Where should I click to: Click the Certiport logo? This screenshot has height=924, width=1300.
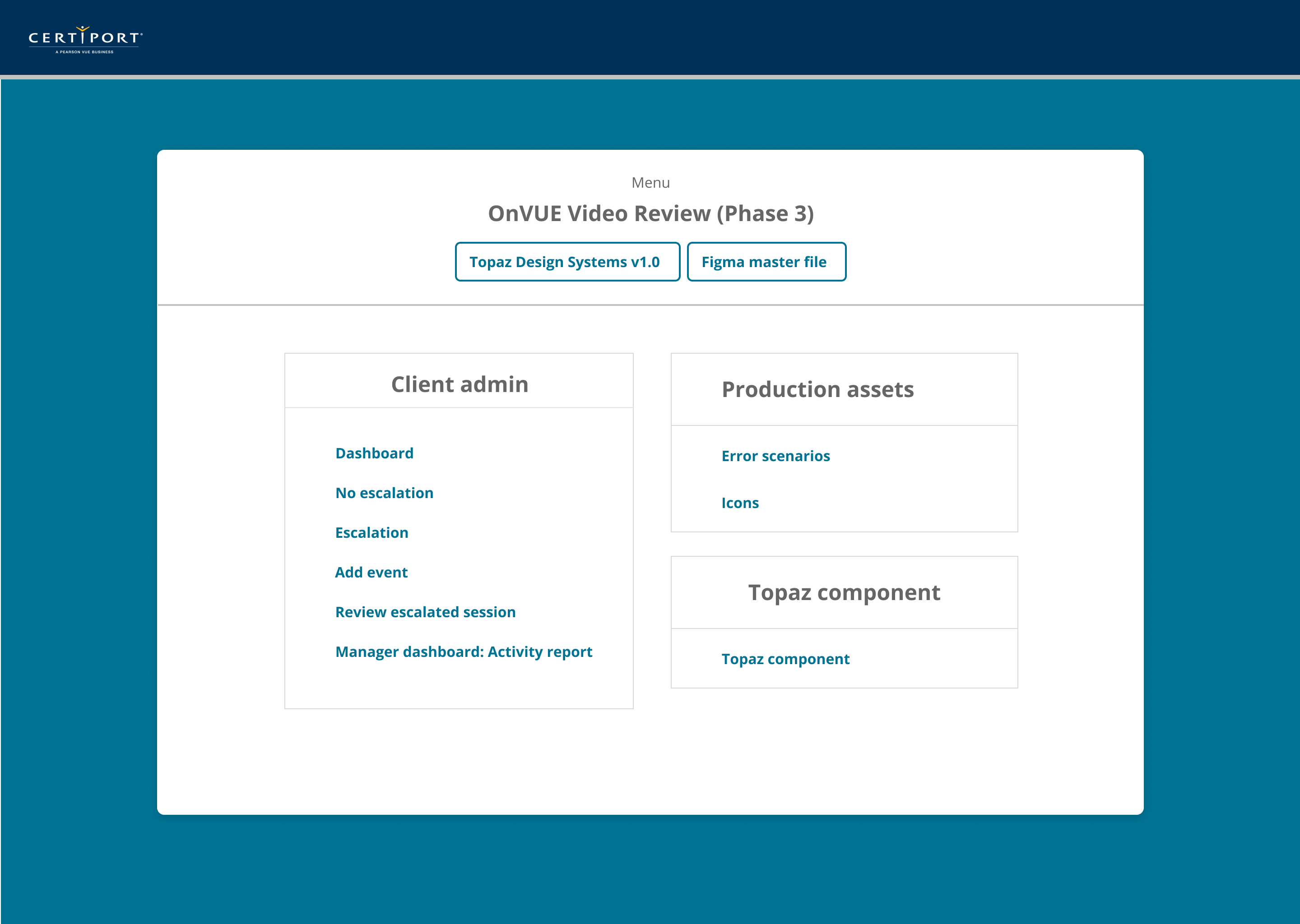[85, 40]
